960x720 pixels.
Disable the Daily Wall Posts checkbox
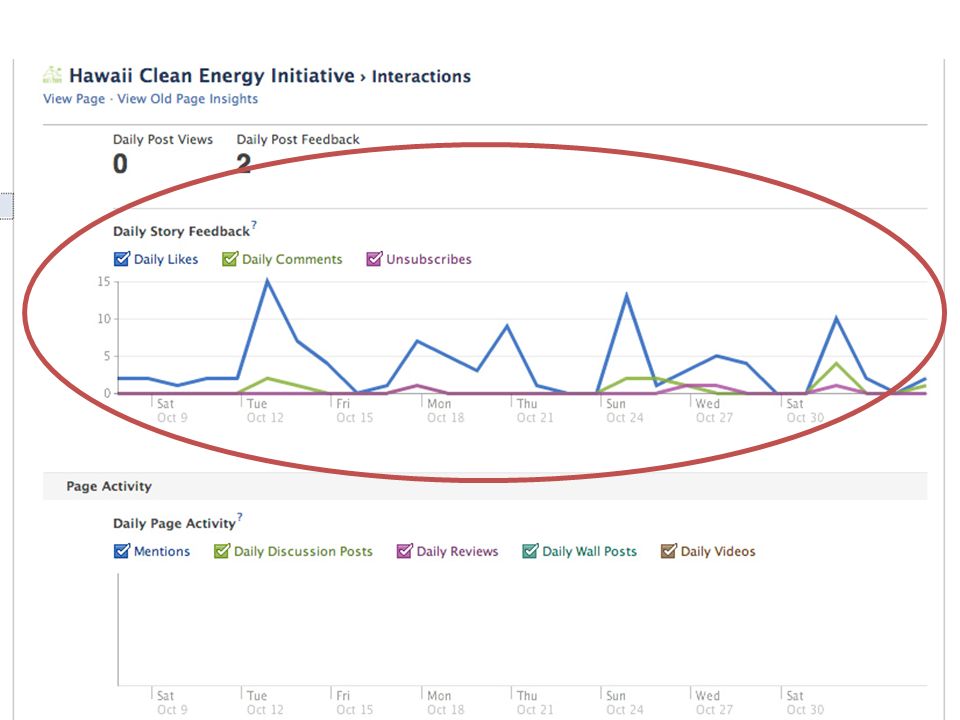coord(530,551)
